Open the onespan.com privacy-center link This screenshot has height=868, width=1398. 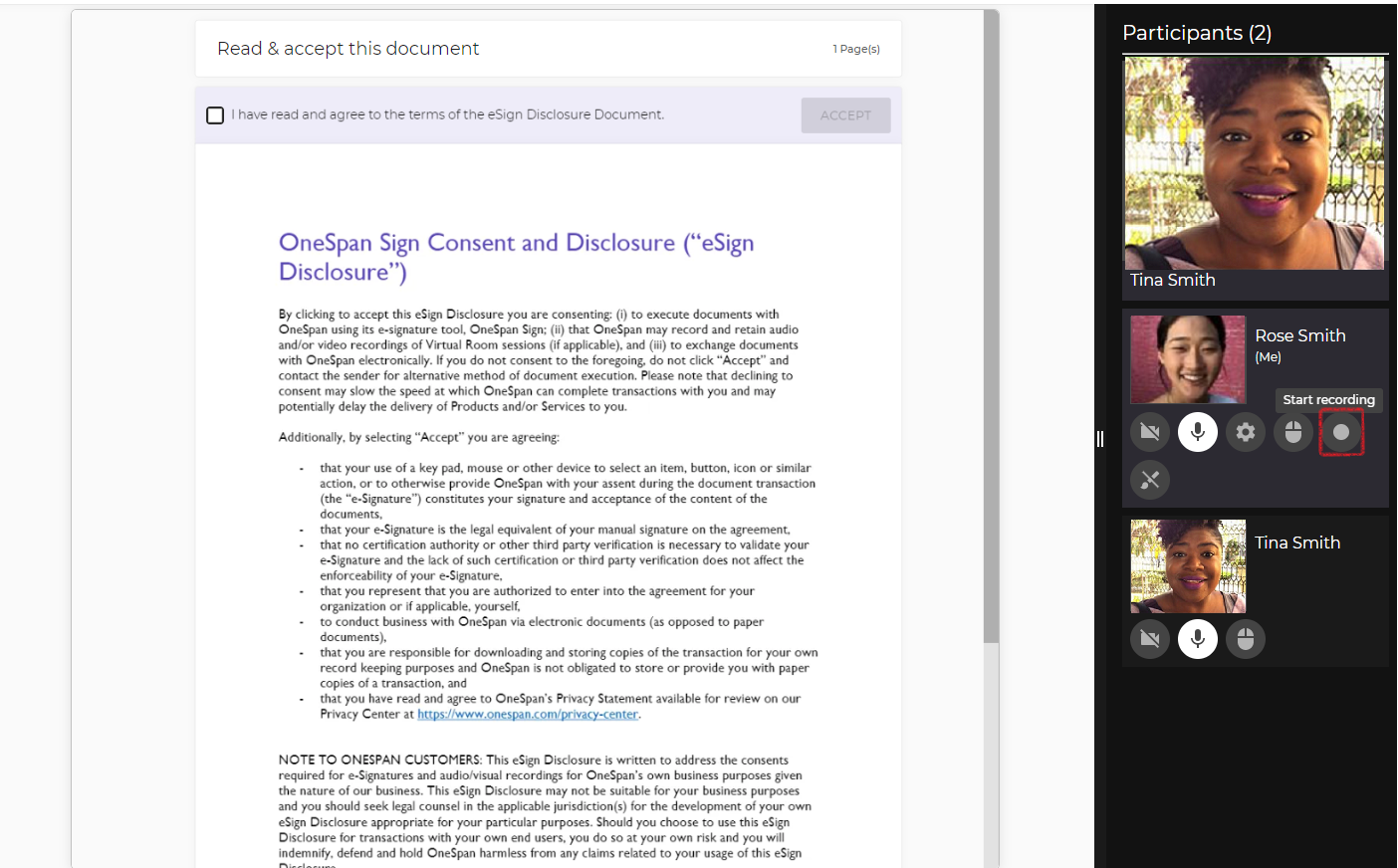click(528, 715)
